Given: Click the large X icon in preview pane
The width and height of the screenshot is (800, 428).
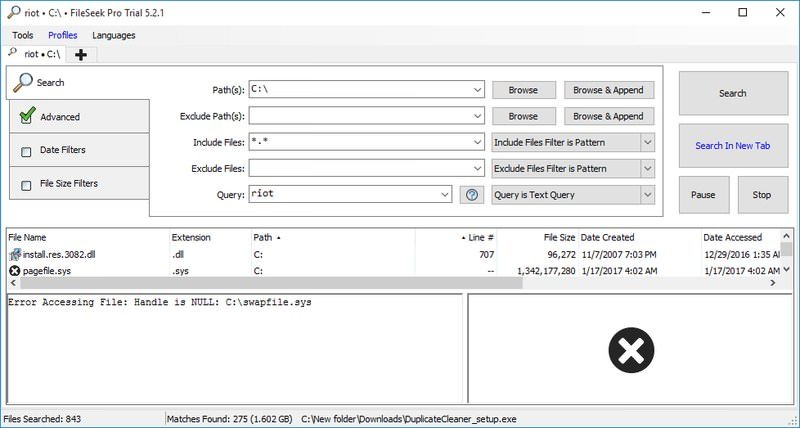Looking at the screenshot, I should click(631, 351).
